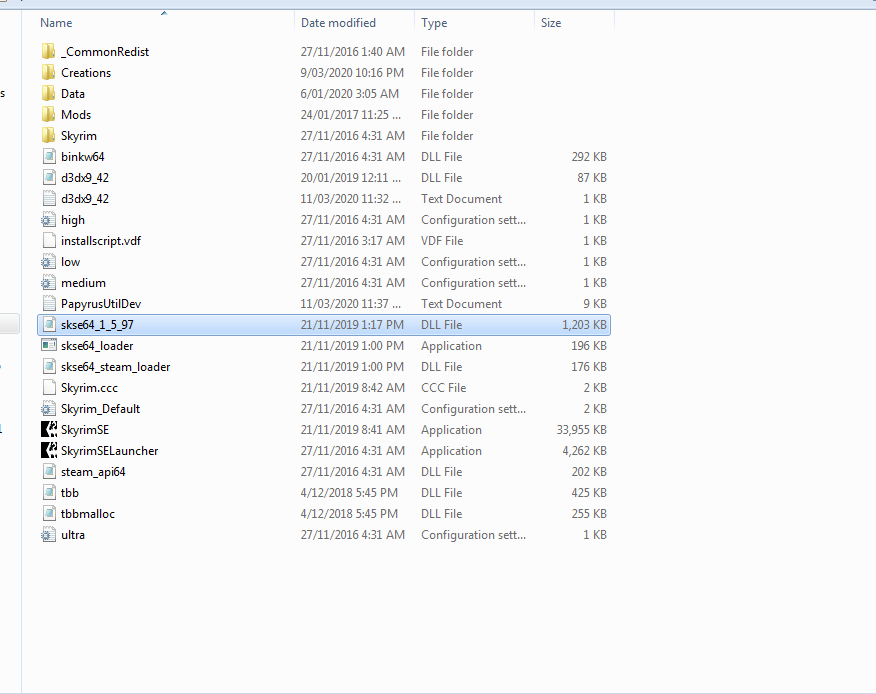Click the 292 KB size value
This screenshot has width=876, height=694.
589,156
